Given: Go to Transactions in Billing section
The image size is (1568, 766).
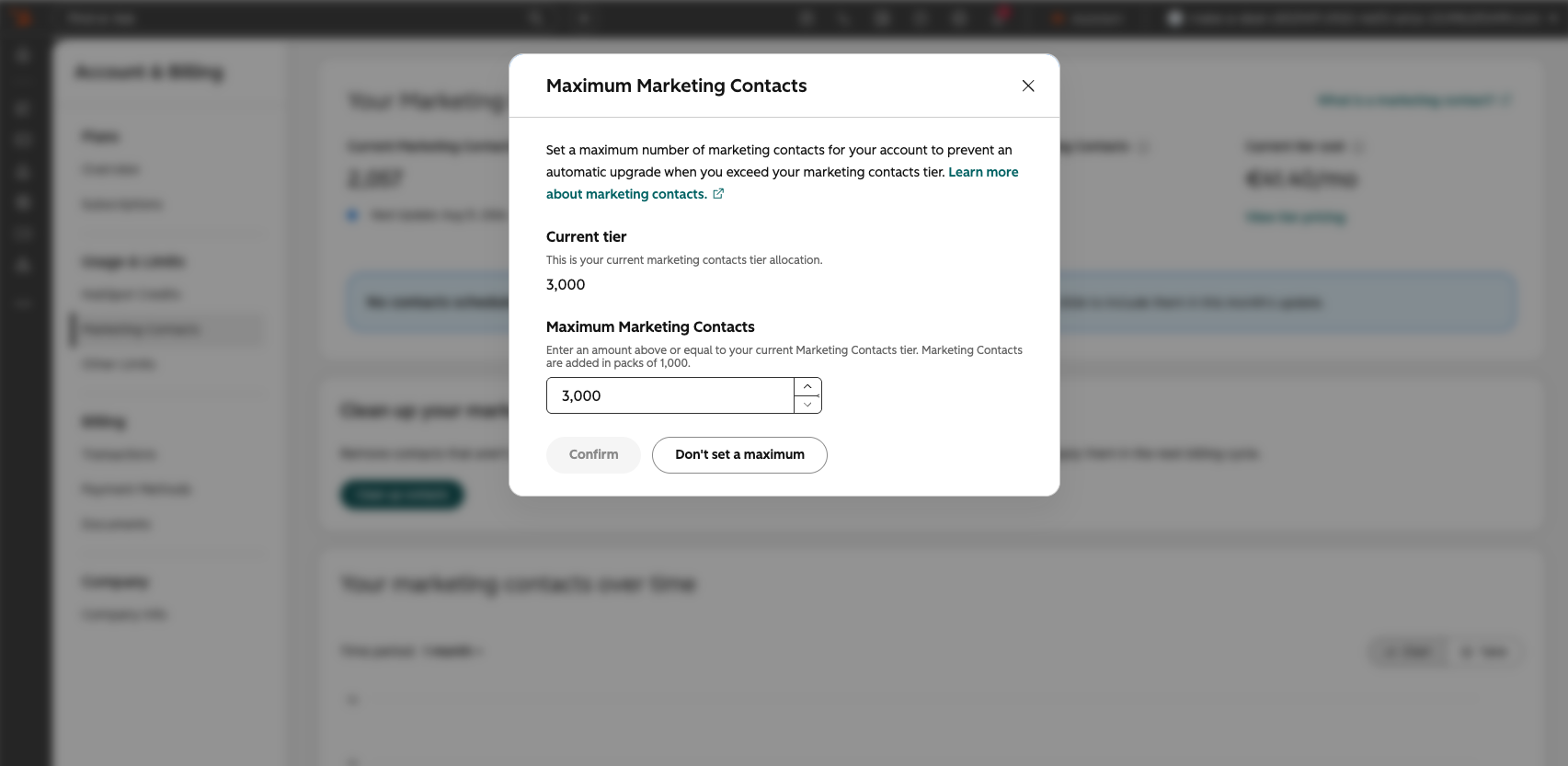Looking at the screenshot, I should (x=120, y=454).
